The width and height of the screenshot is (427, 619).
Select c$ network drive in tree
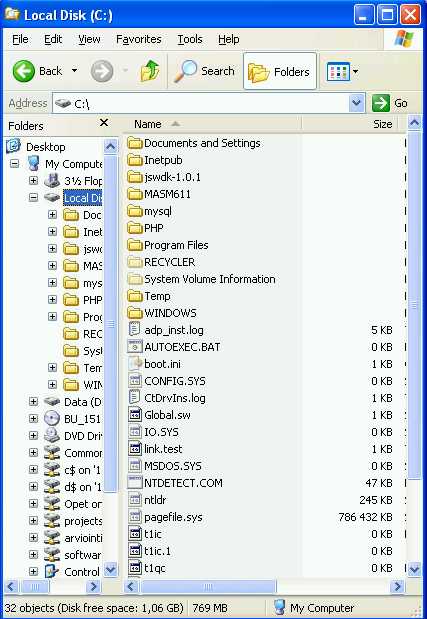click(82, 470)
